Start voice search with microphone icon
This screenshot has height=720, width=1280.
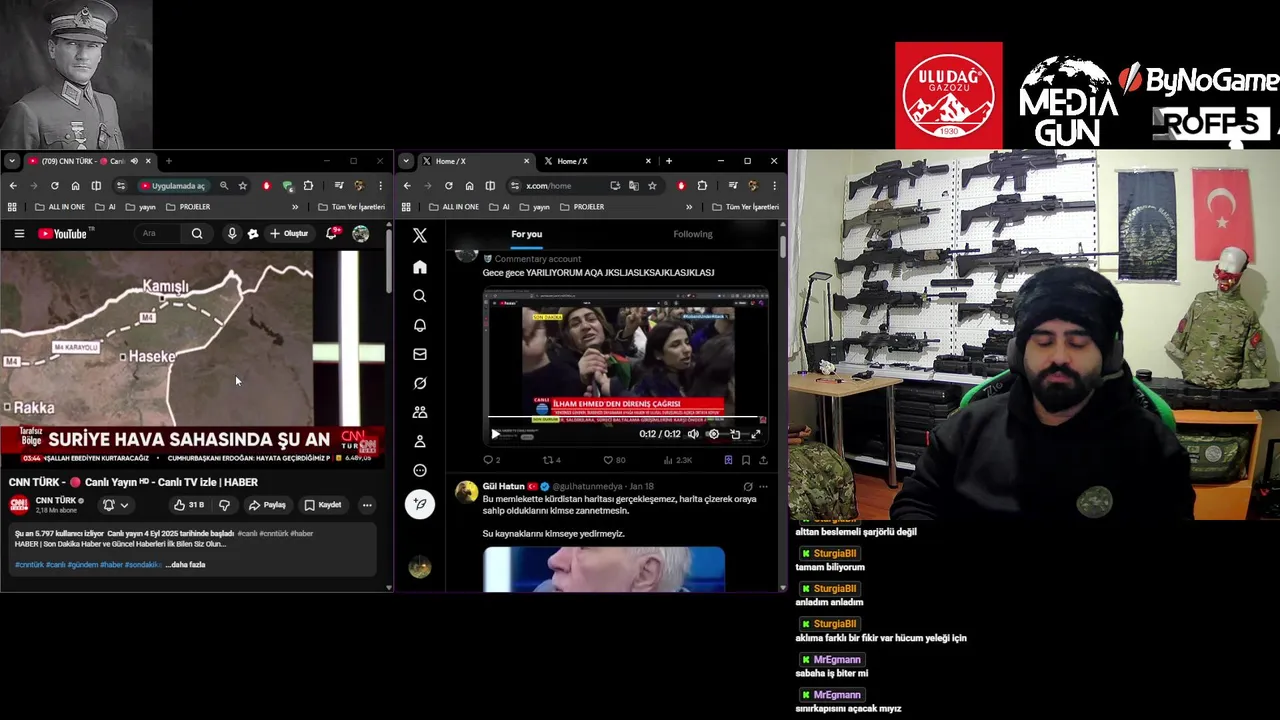pos(232,234)
